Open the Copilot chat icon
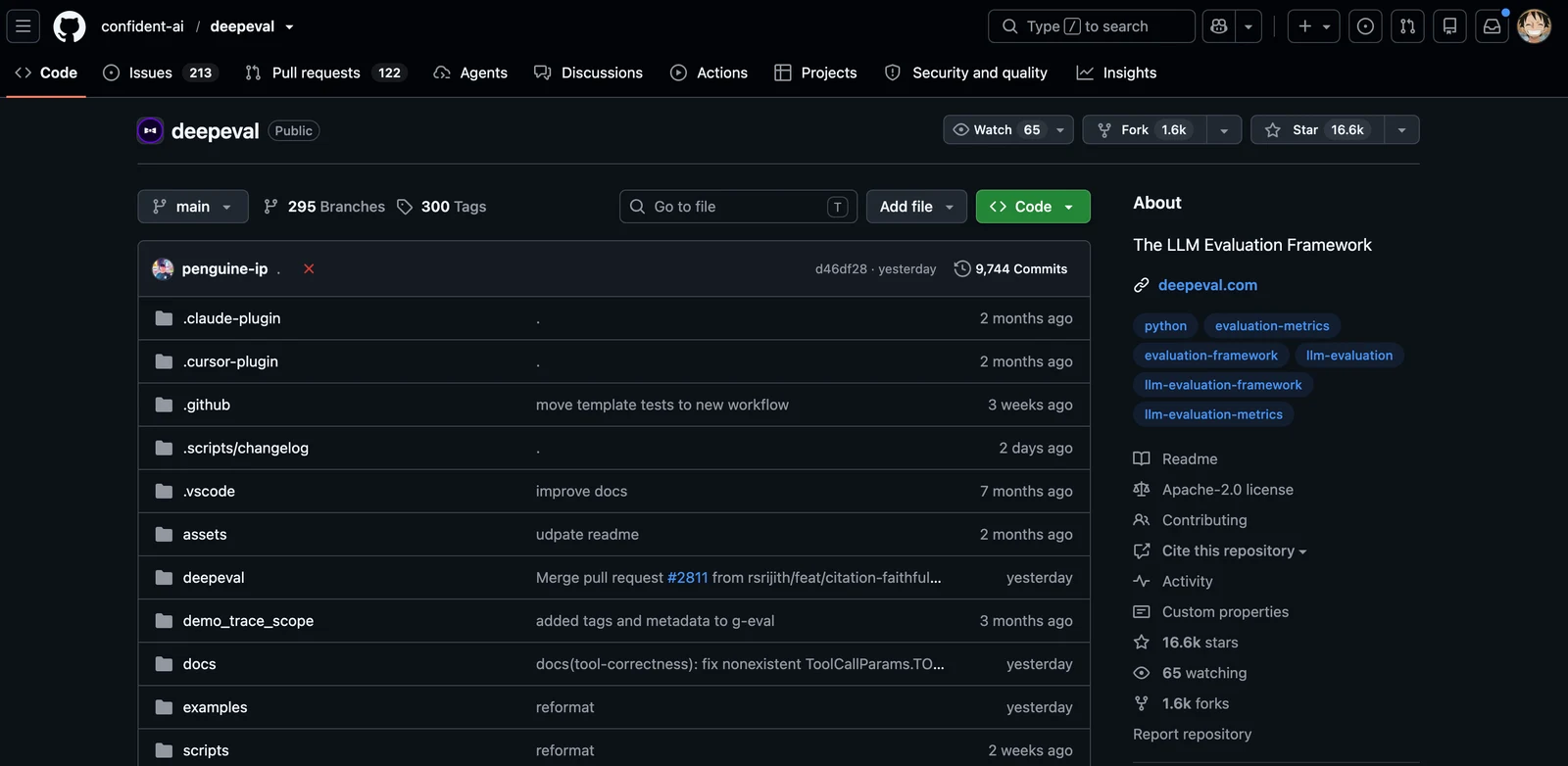Viewport: 1568px width, 766px height. coord(1219,26)
